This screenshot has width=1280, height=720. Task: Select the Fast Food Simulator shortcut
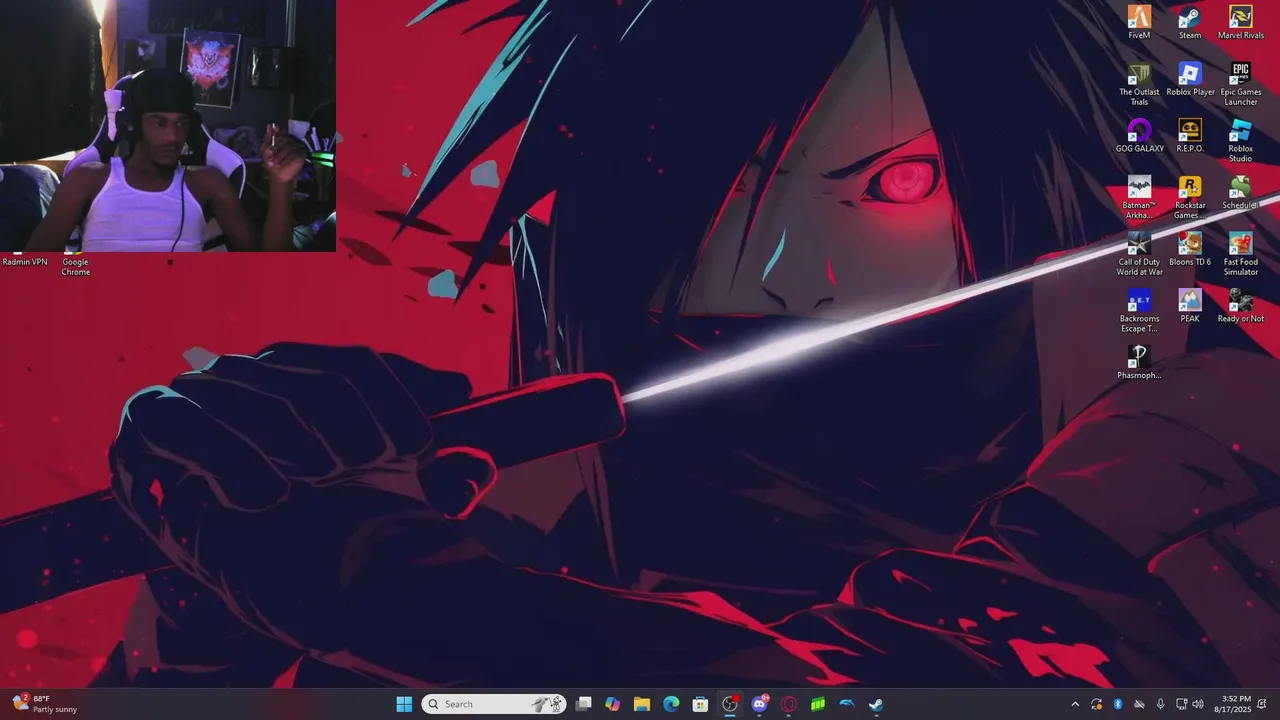tap(1240, 254)
